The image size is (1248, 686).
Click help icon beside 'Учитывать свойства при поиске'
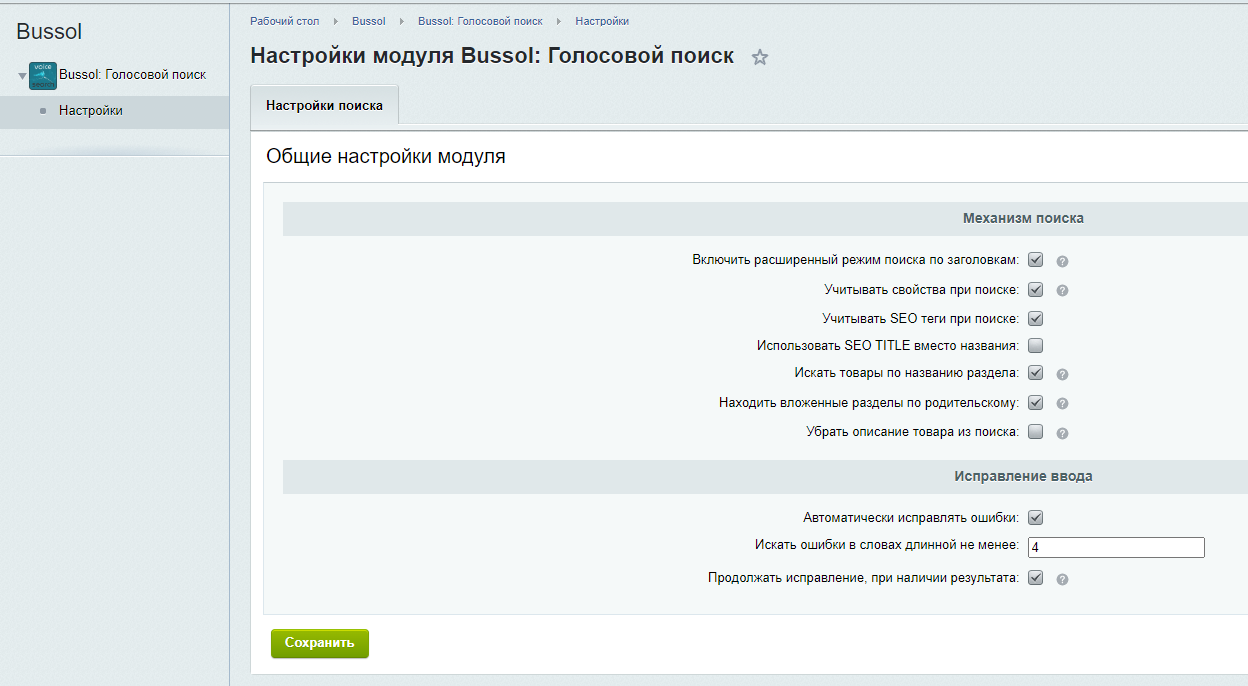pos(1062,291)
